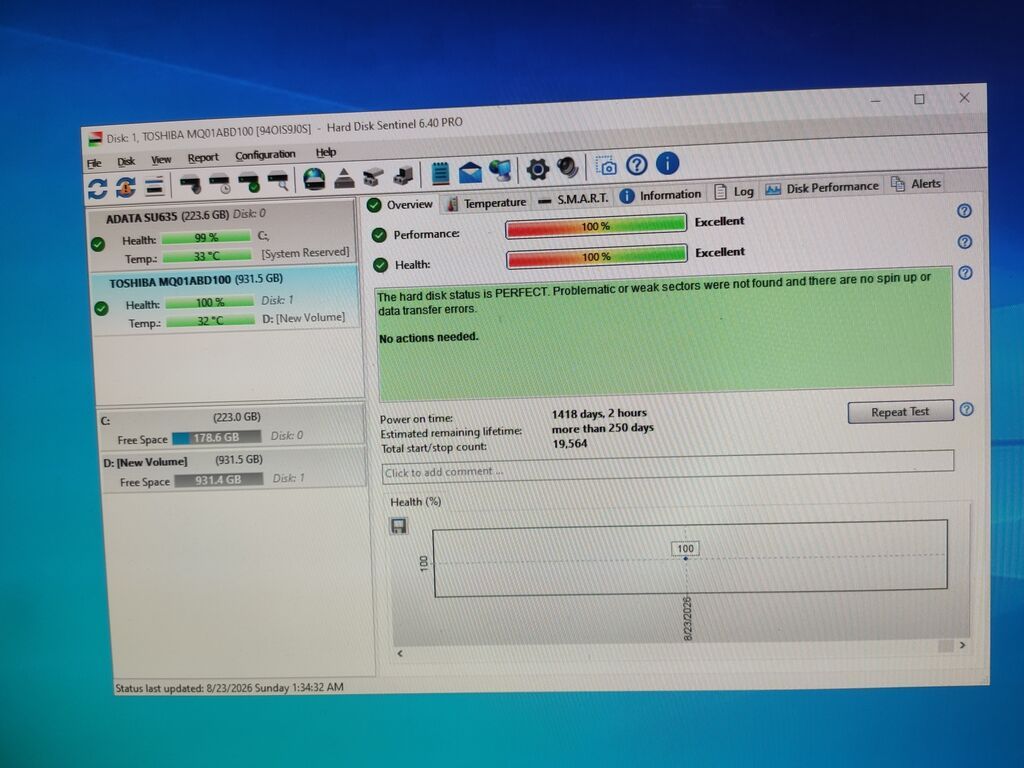Image resolution: width=1024 pixels, height=768 pixels.
Task: Click the save floppy icon above health graph
Action: tap(398, 526)
